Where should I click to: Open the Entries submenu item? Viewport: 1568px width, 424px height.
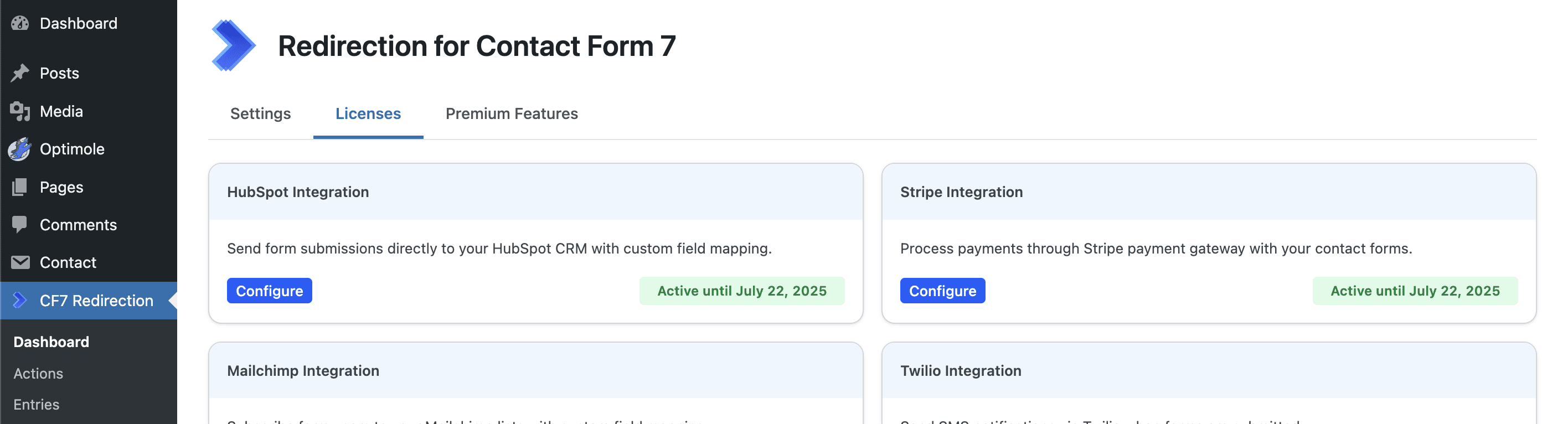click(37, 405)
